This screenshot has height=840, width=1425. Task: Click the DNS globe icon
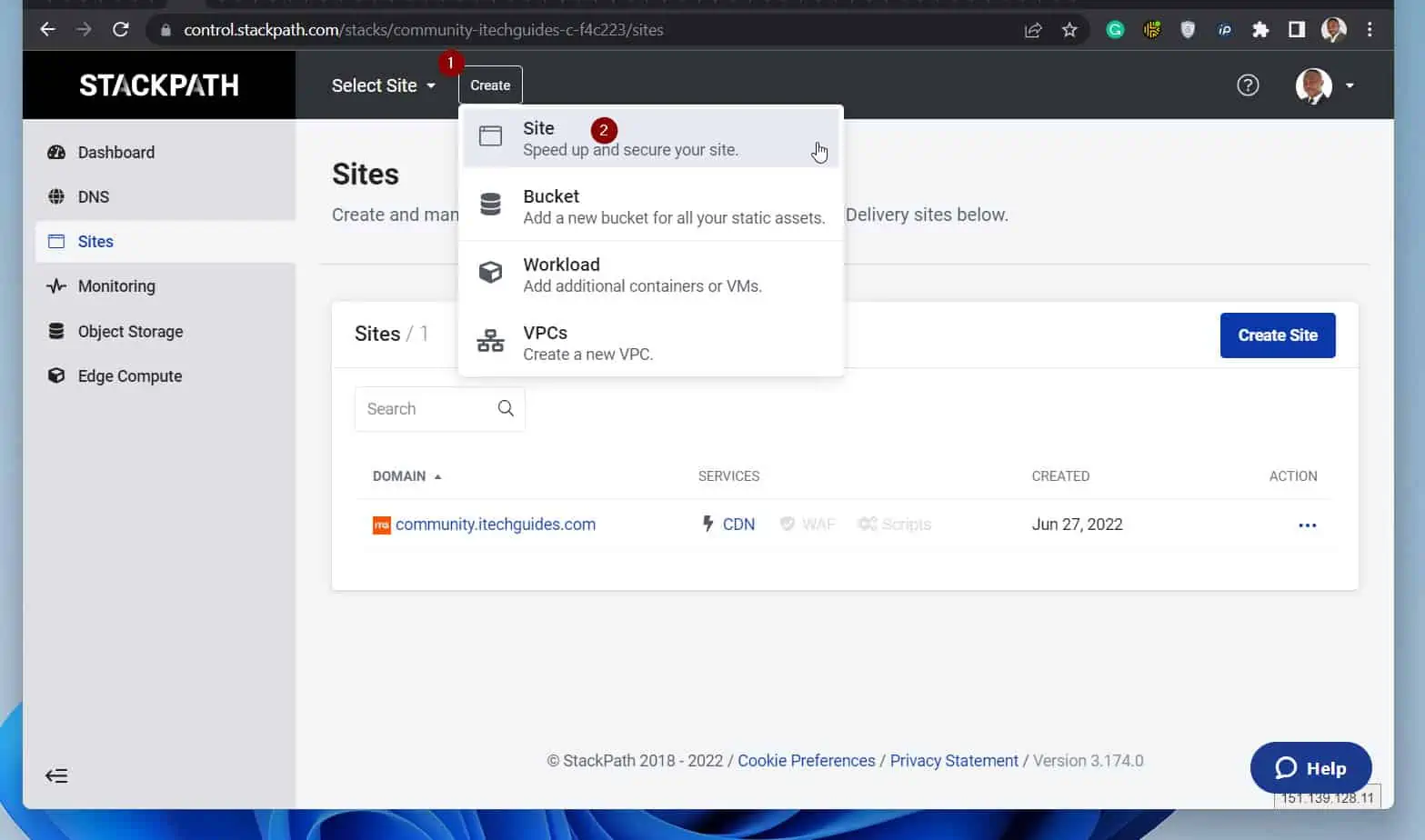tap(56, 196)
